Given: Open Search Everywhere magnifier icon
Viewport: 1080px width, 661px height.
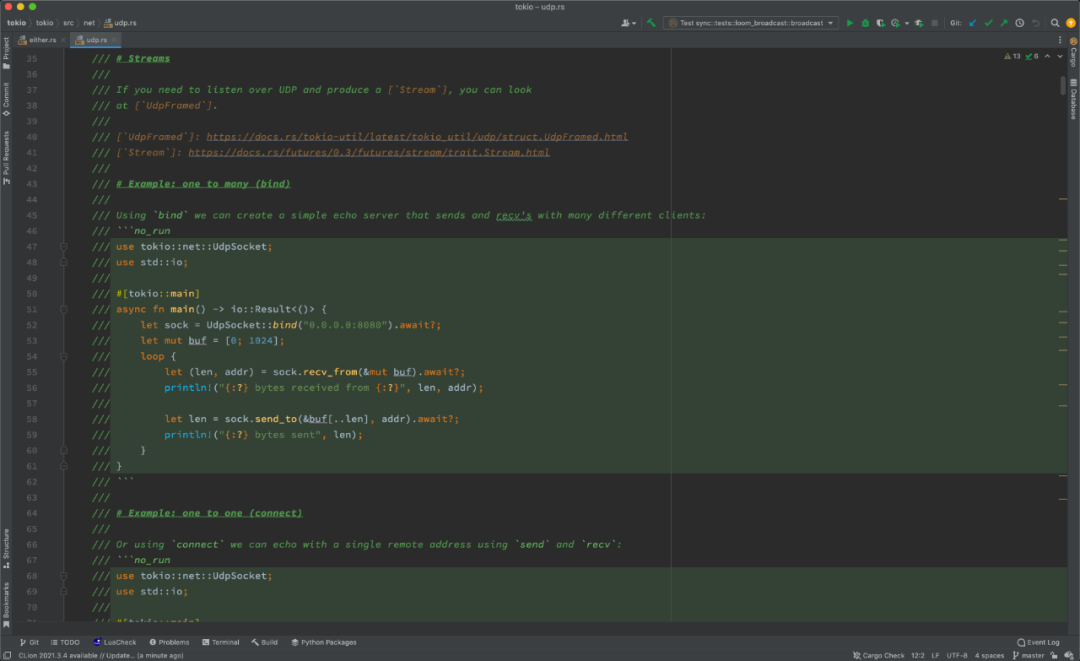Looking at the screenshot, I should [x=1055, y=23].
